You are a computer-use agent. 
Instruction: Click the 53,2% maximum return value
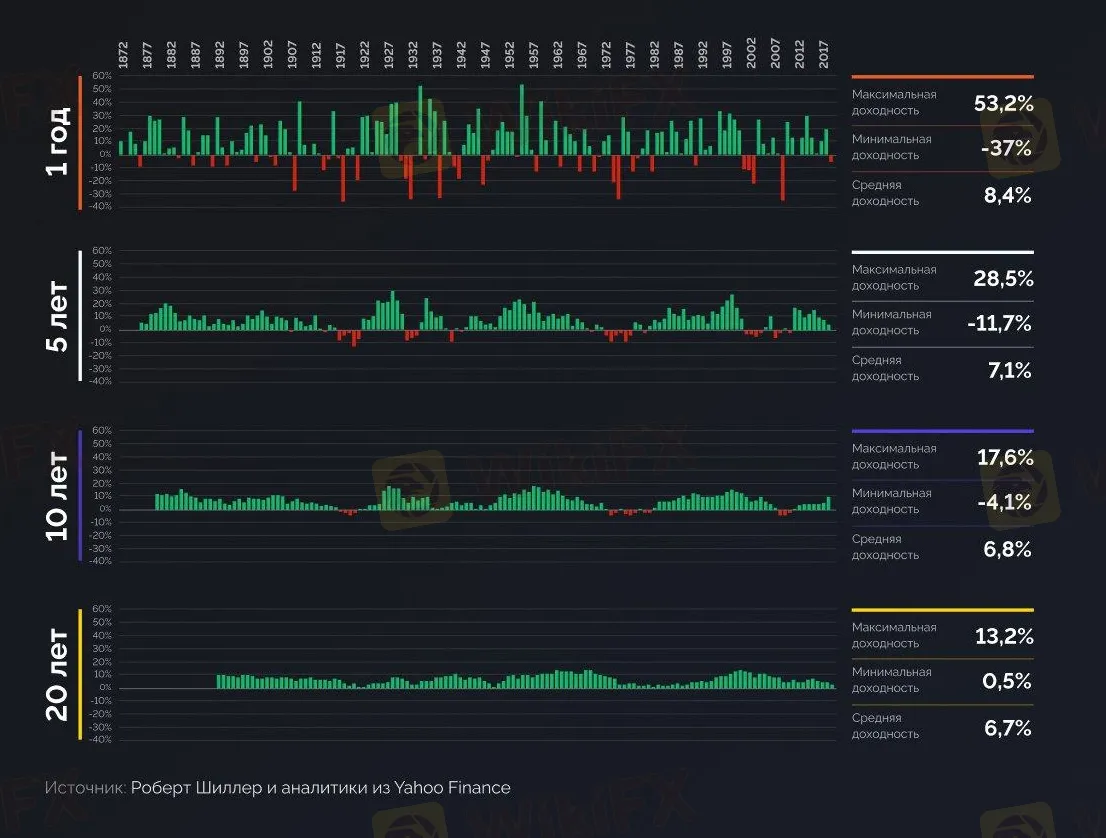[1002, 103]
